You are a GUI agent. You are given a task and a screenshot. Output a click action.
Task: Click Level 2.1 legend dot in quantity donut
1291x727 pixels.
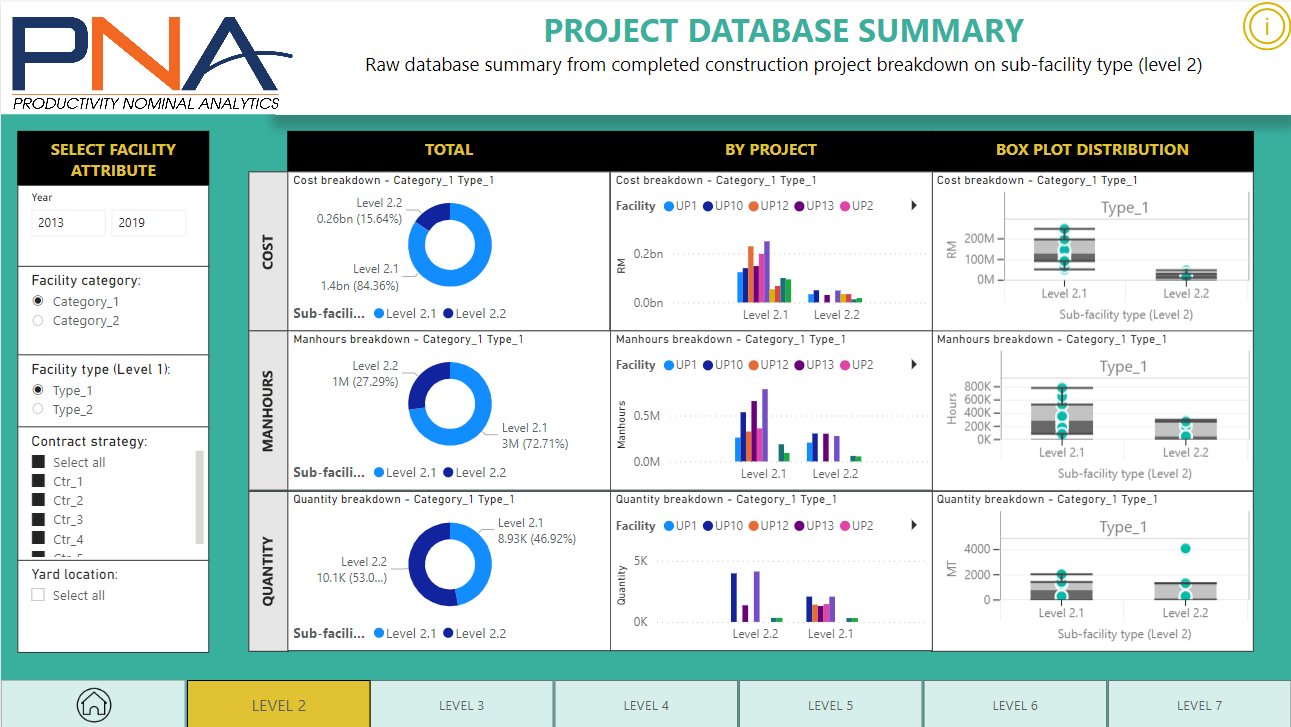click(x=379, y=633)
